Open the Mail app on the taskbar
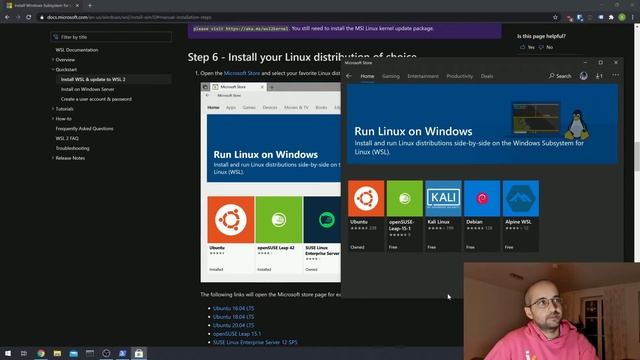This screenshot has height=360, width=640. point(73,353)
